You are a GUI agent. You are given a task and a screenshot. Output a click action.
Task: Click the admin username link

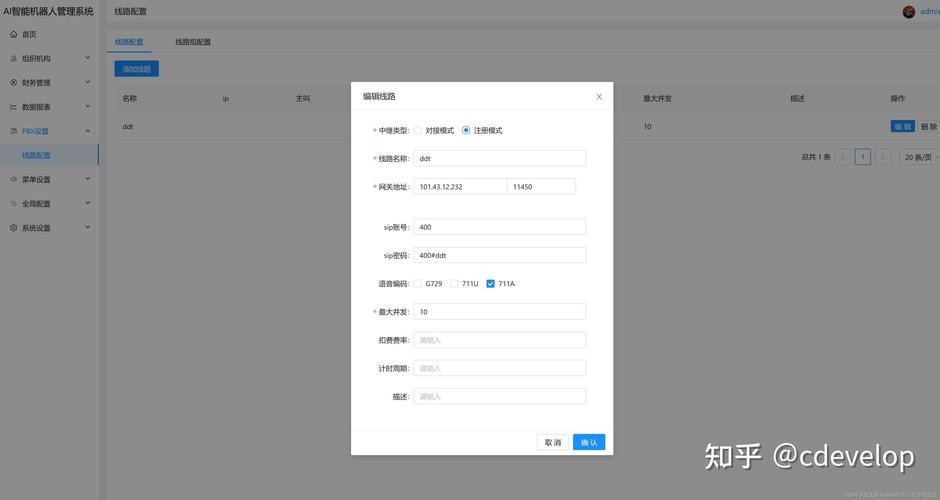pyautogui.click(x=930, y=11)
